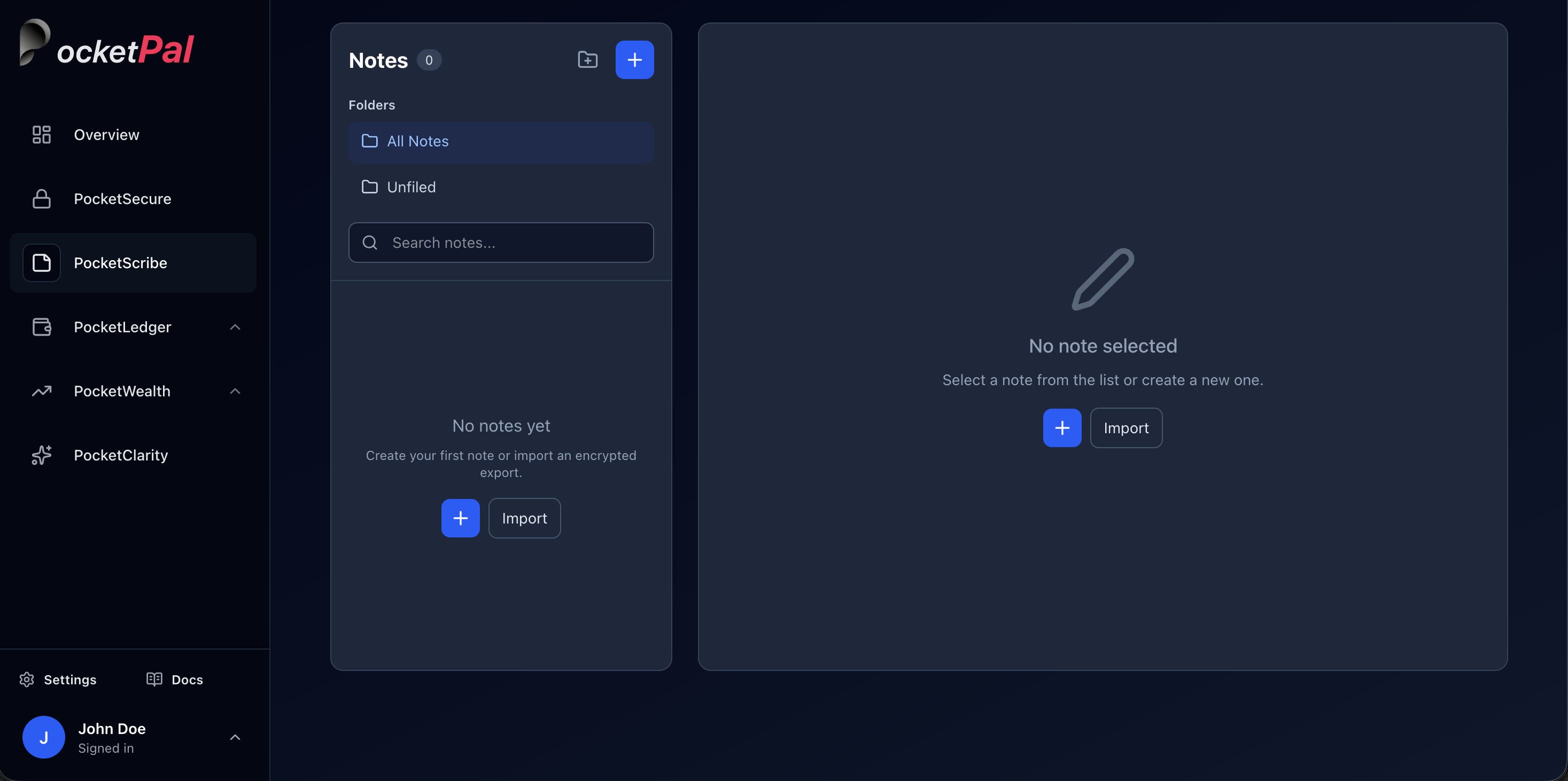Open the PocketClarity section
The image size is (1568, 781).
(133, 455)
